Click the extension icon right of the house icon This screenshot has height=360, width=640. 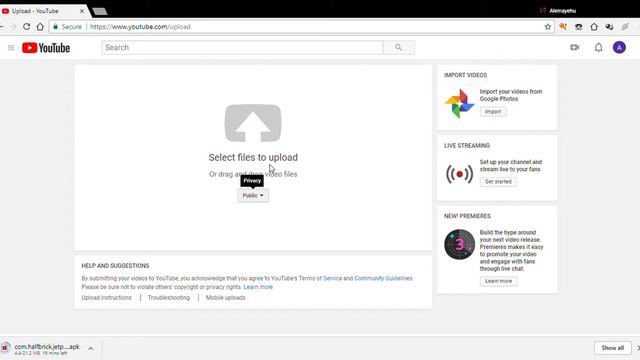(x=609, y=27)
